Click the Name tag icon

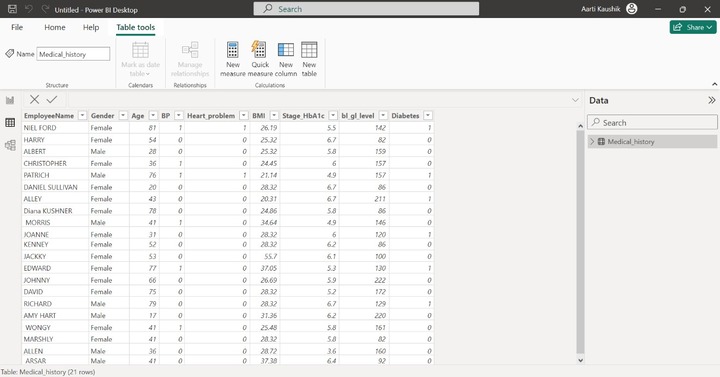[x=10, y=54]
